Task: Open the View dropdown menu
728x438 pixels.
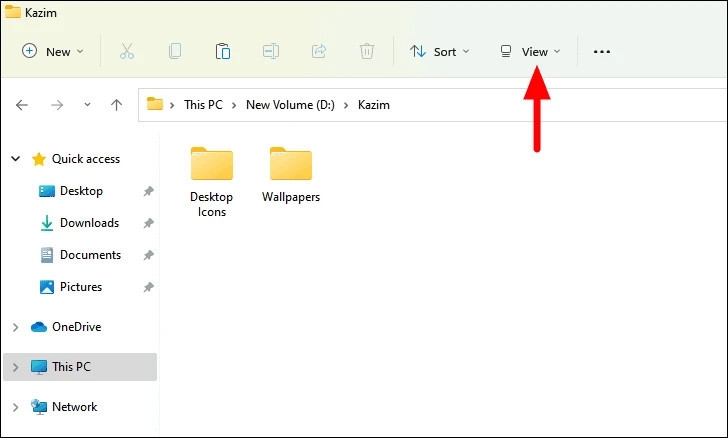Action: coord(531,51)
